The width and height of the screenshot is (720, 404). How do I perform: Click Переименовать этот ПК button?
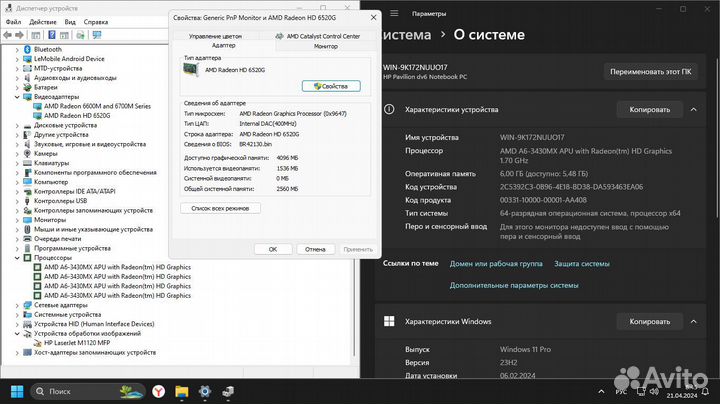pyautogui.click(x=650, y=72)
